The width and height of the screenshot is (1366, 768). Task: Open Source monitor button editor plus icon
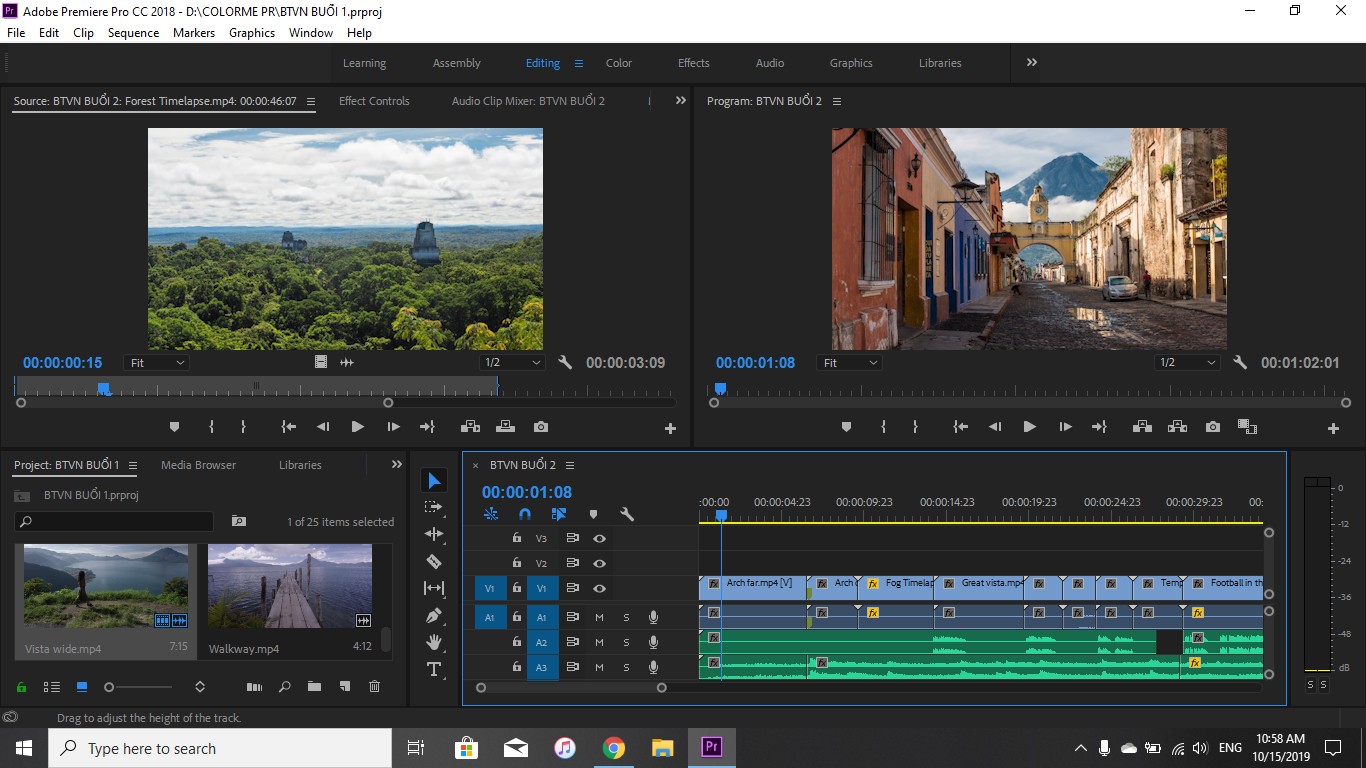(x=670, y=428)
